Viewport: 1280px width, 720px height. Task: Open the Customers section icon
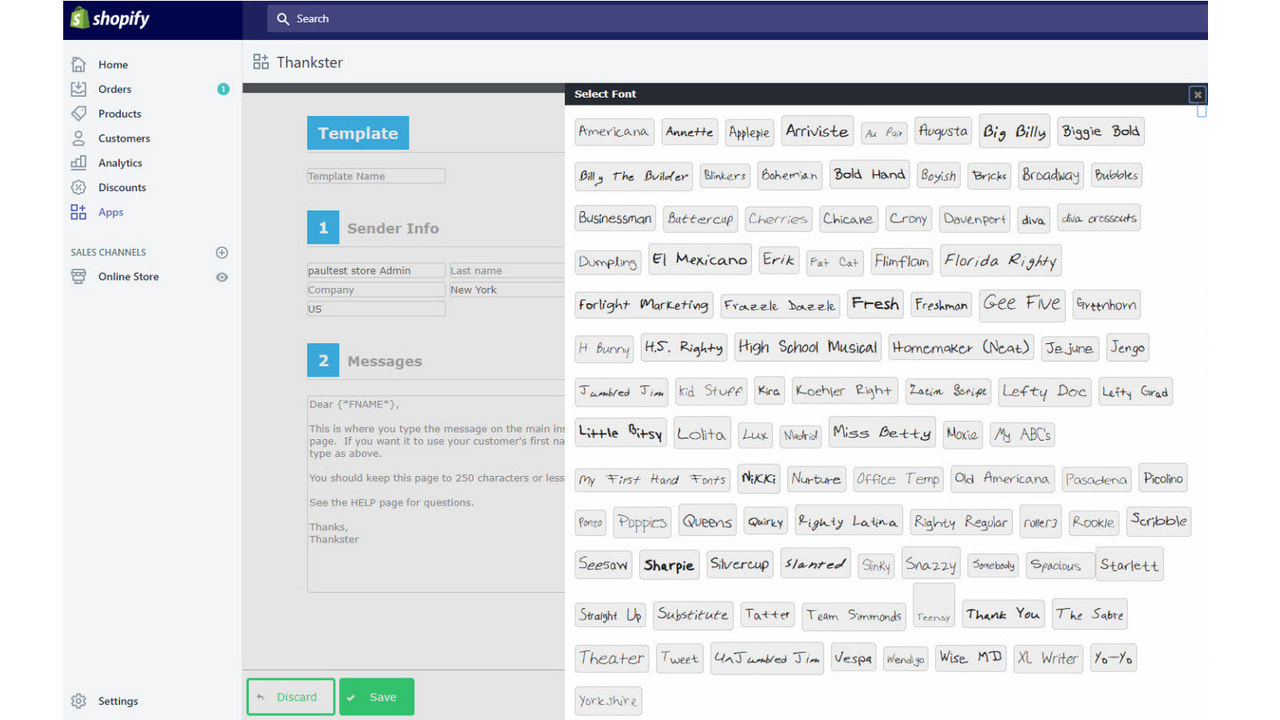tap(79, 138)
